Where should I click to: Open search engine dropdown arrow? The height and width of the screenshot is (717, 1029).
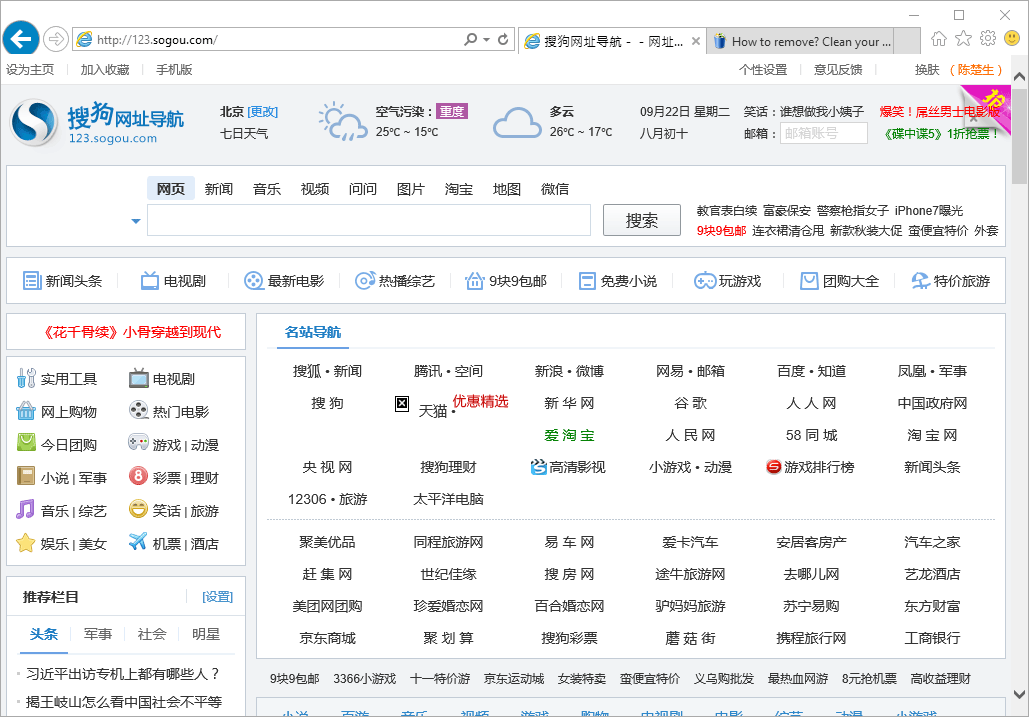point(136,221)
